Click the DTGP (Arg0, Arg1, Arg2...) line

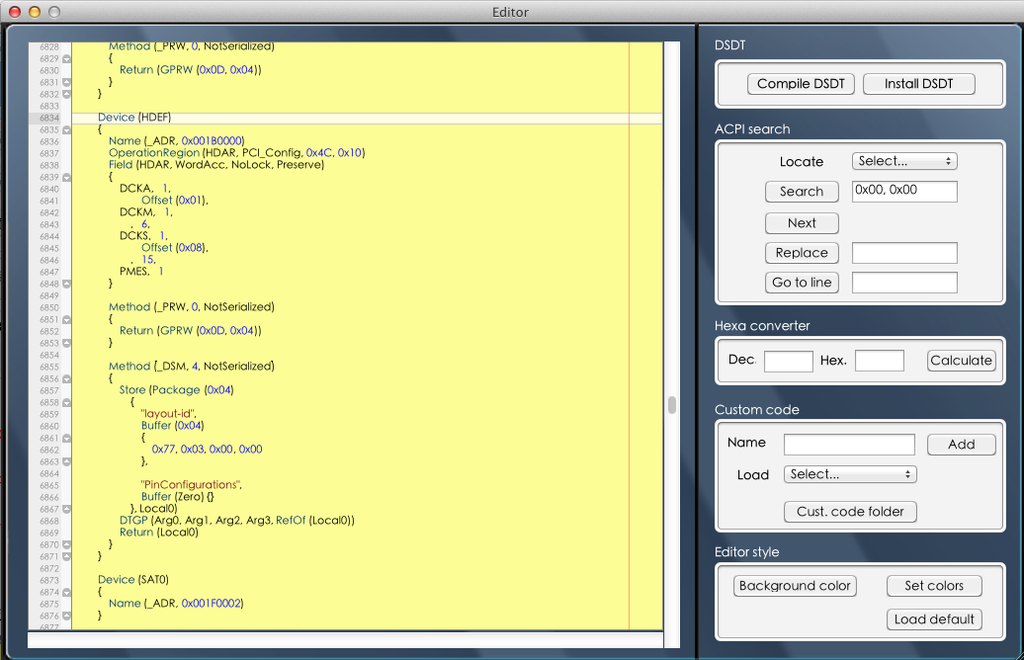237,520
